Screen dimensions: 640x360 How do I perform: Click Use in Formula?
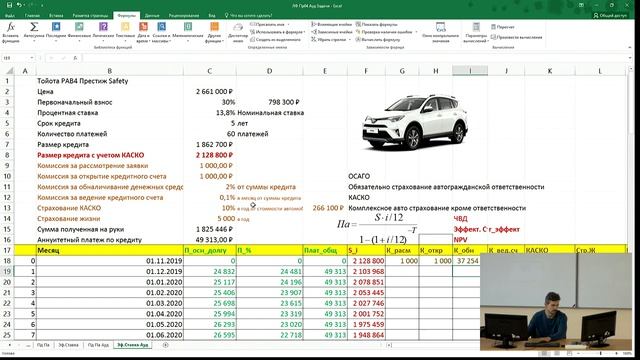tap(277, 32)
